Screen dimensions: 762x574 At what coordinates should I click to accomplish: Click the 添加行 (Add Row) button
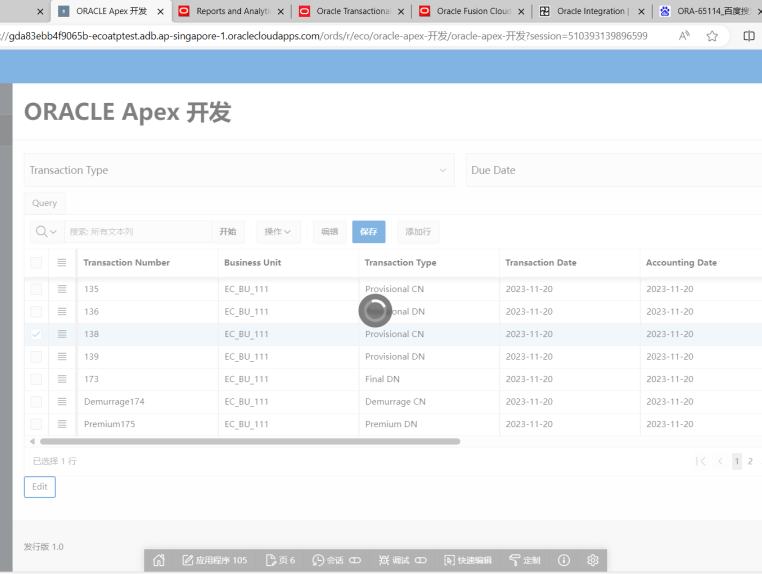tap(418, 231)
